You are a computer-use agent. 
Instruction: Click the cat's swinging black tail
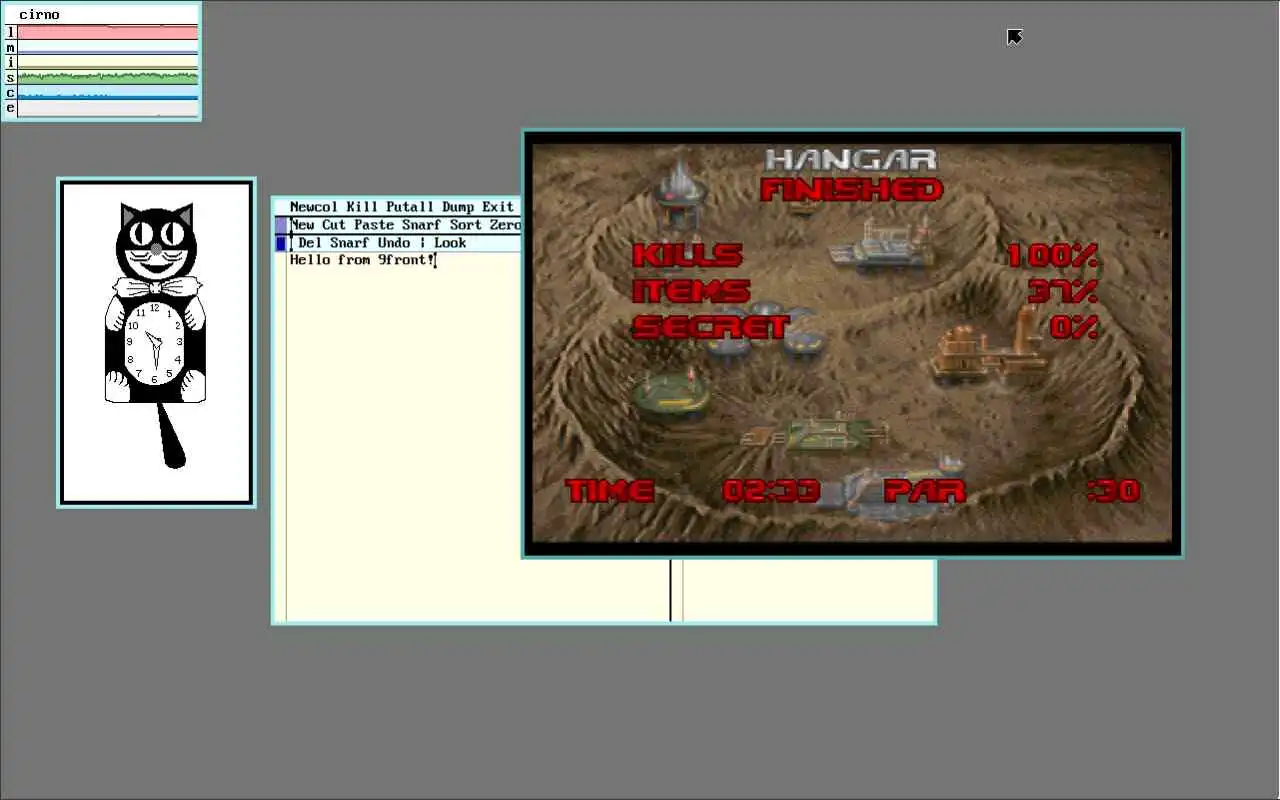(x=171, y=434)
